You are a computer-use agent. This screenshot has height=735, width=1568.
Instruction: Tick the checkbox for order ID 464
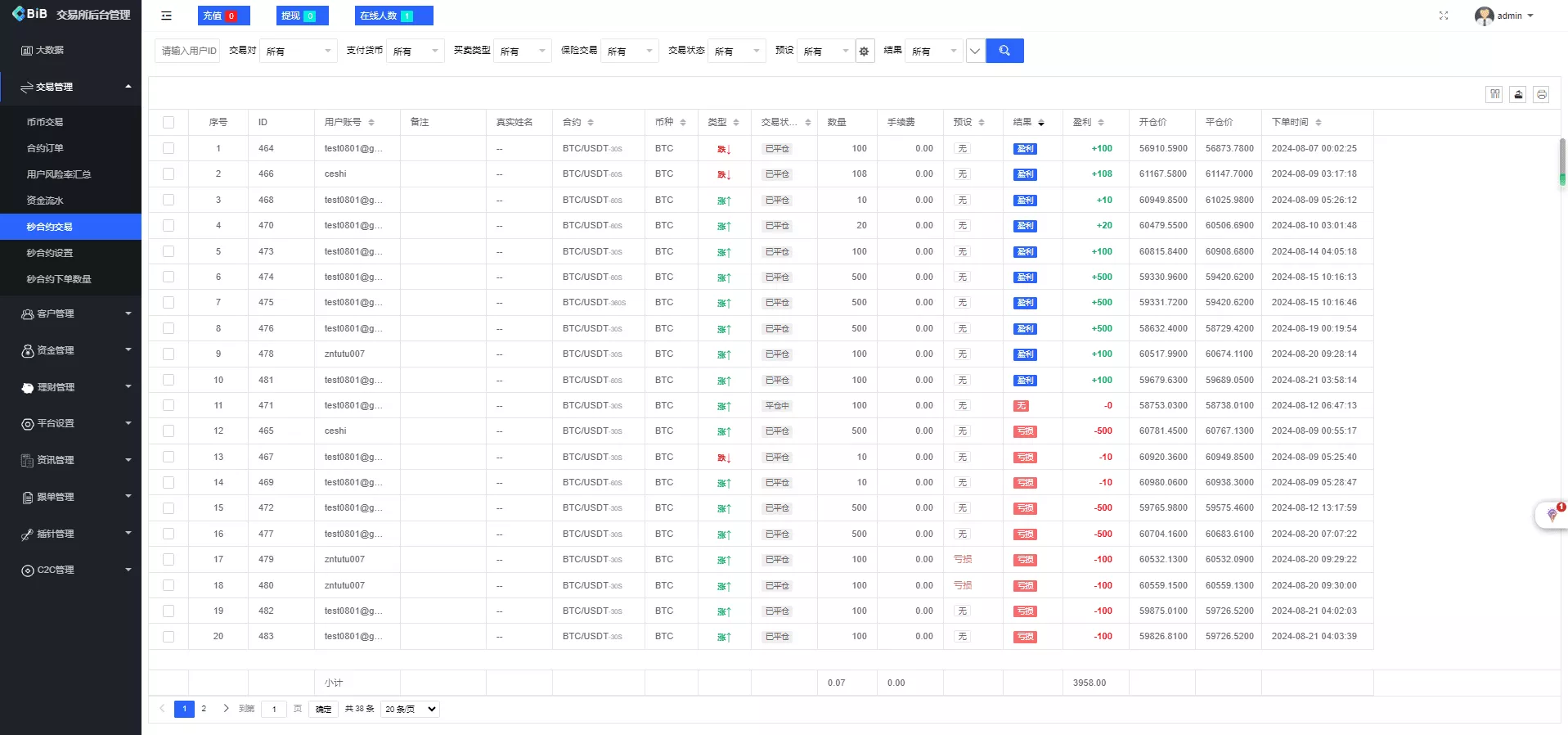168,148
